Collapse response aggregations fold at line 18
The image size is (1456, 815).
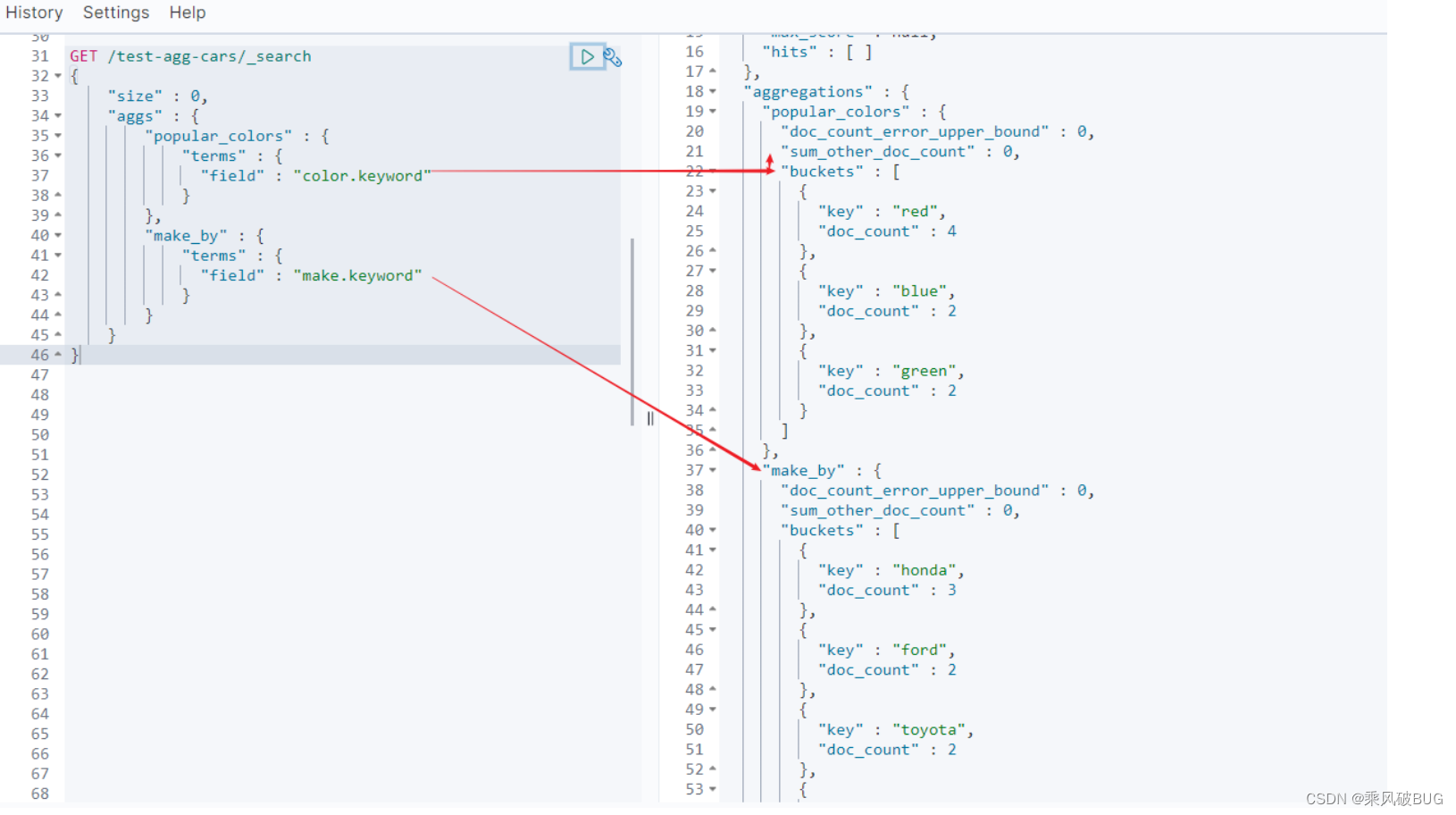[x=713, y=91]
